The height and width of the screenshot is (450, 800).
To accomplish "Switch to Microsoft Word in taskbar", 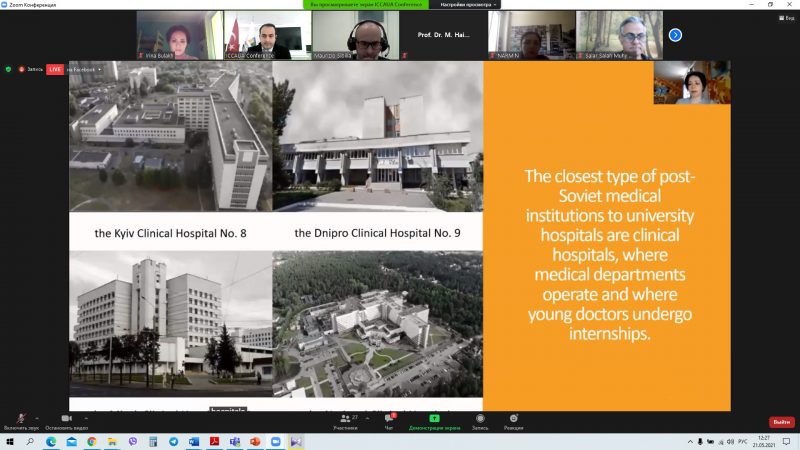I will 194,441.
